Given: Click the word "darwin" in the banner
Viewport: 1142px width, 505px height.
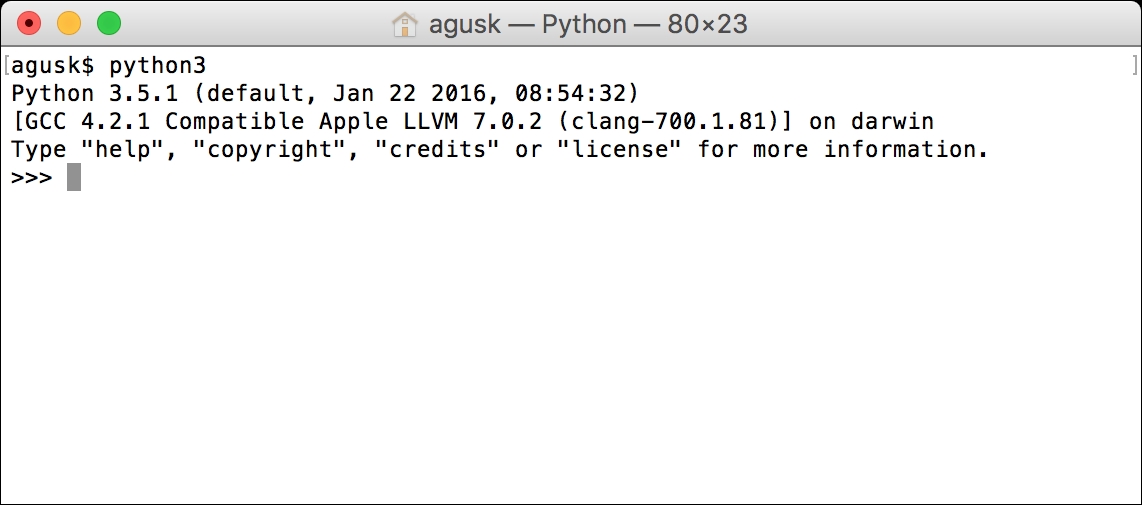Looking at the screenshot, I should coord(892,121).
